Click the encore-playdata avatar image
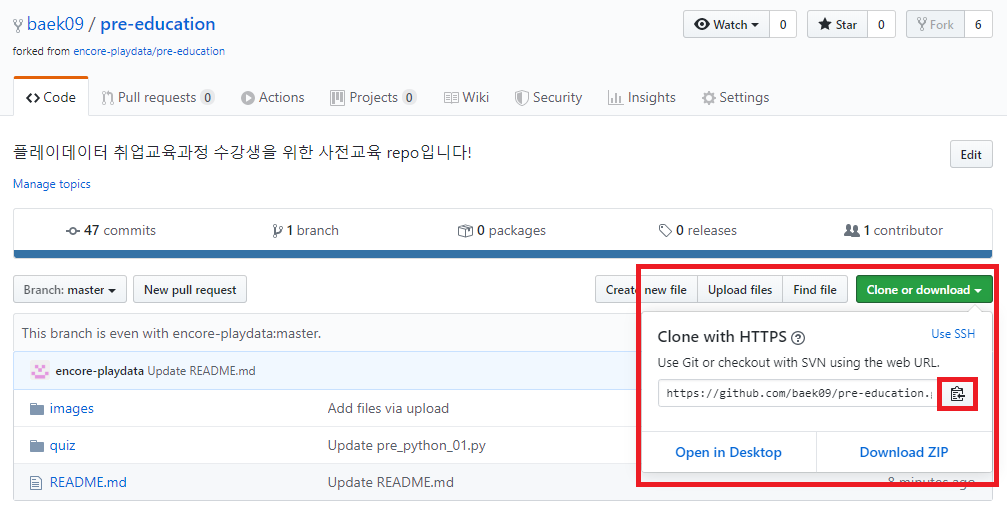The width and height of the screenshot is (1007, 511). [x=40, y=370]
